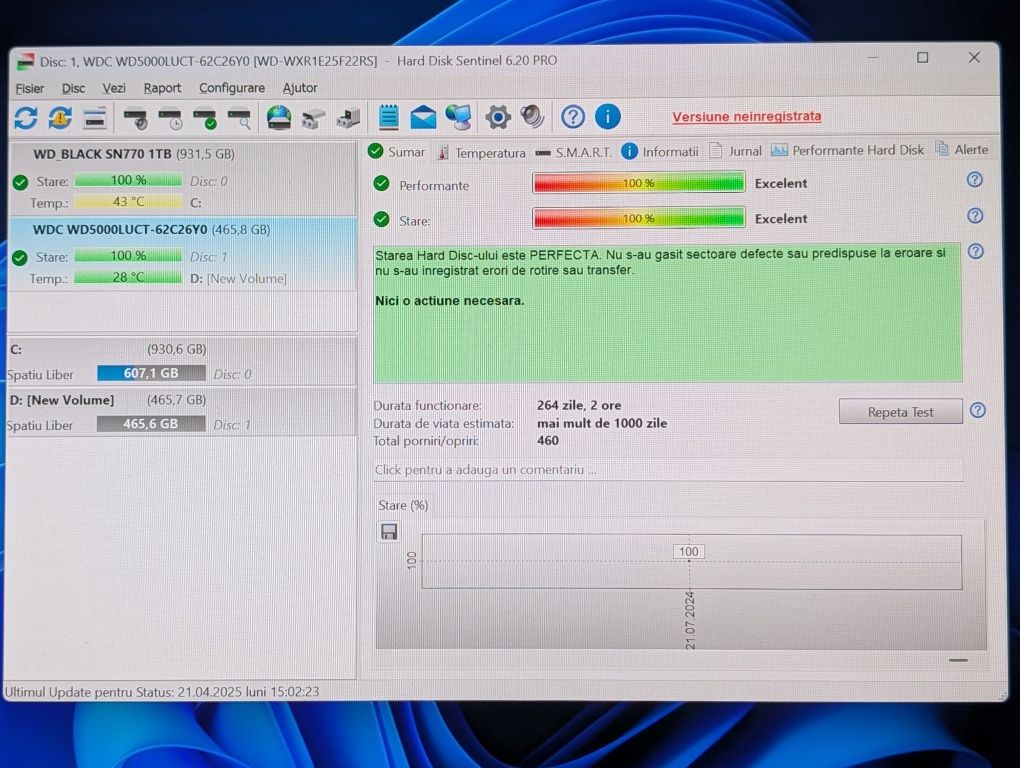1020x768 pixels.
Task: Open the Fisier menu
Action: [x=30, y=88]
